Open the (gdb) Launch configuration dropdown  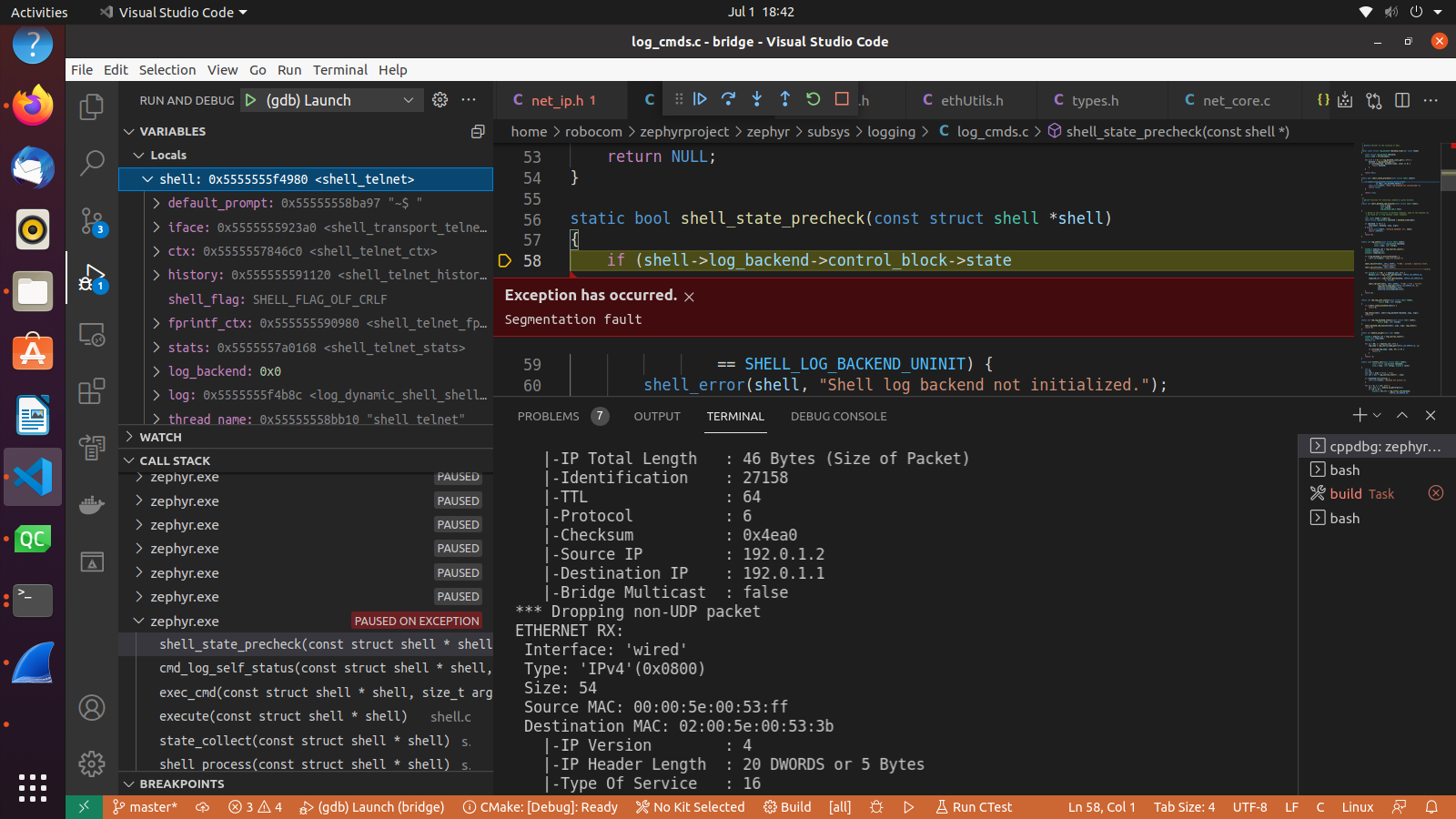click(x=409, y=100)
